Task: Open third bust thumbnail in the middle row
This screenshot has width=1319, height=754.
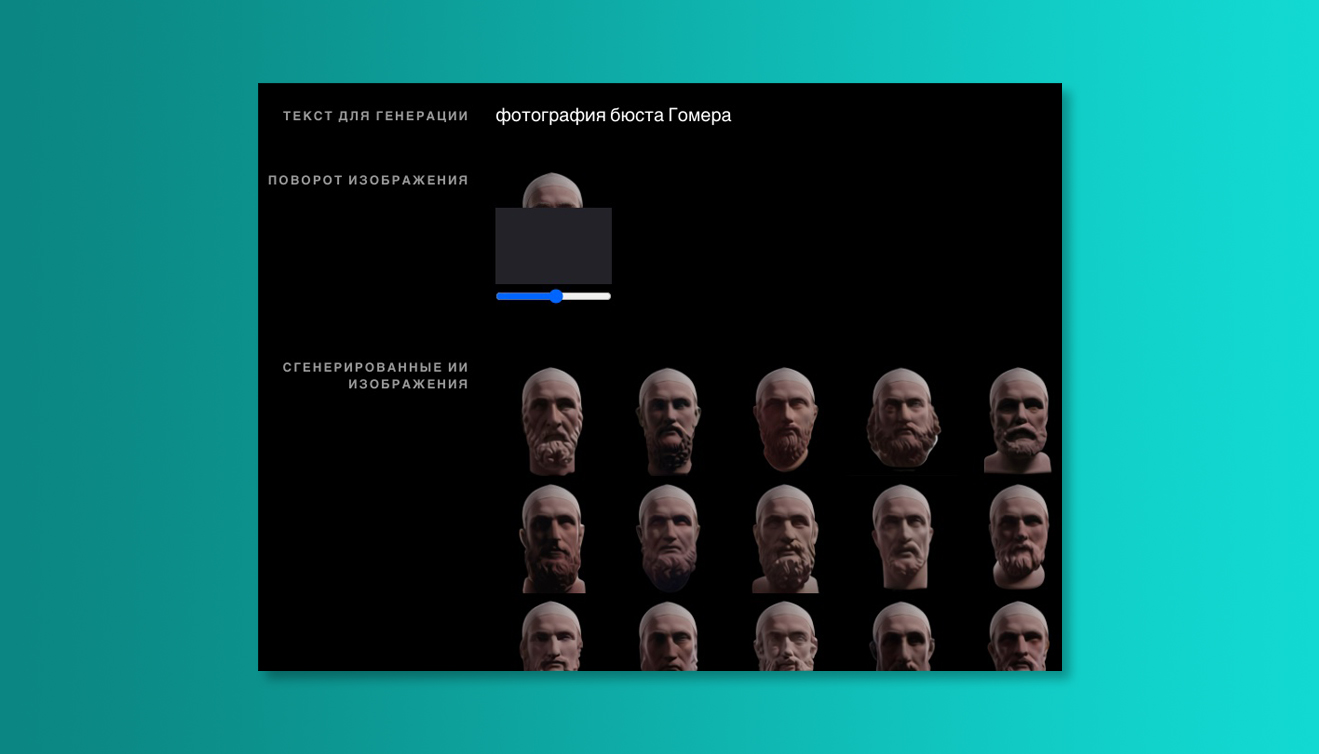Action: click(785, 538)
